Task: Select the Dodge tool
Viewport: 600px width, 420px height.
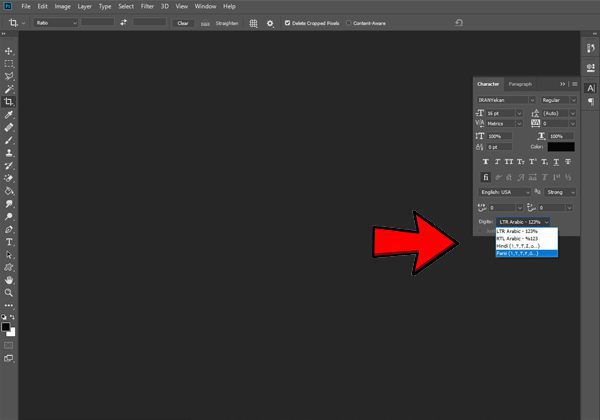Action: 8,217
